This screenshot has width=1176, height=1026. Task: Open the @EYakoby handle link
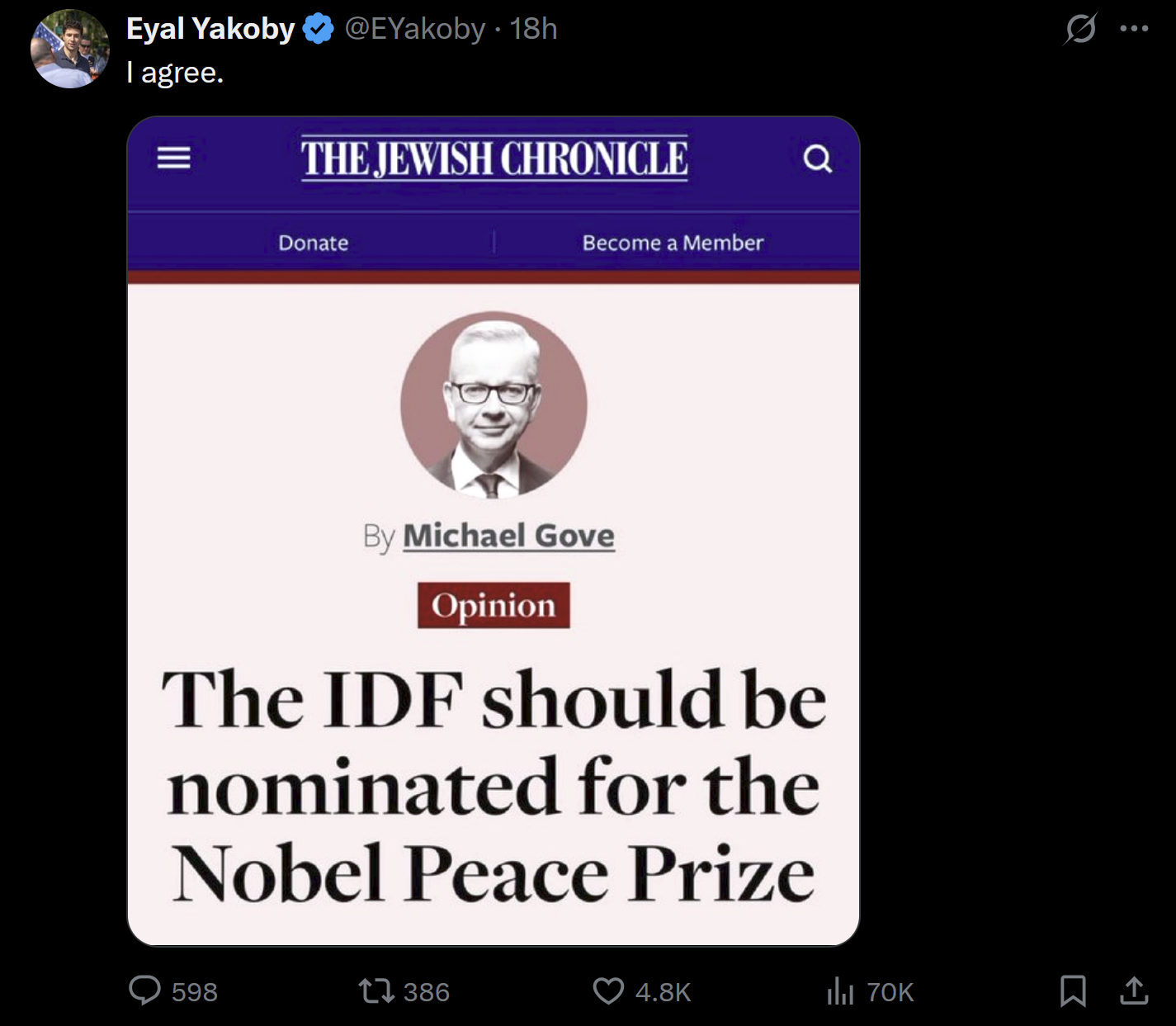pos(414,29)
